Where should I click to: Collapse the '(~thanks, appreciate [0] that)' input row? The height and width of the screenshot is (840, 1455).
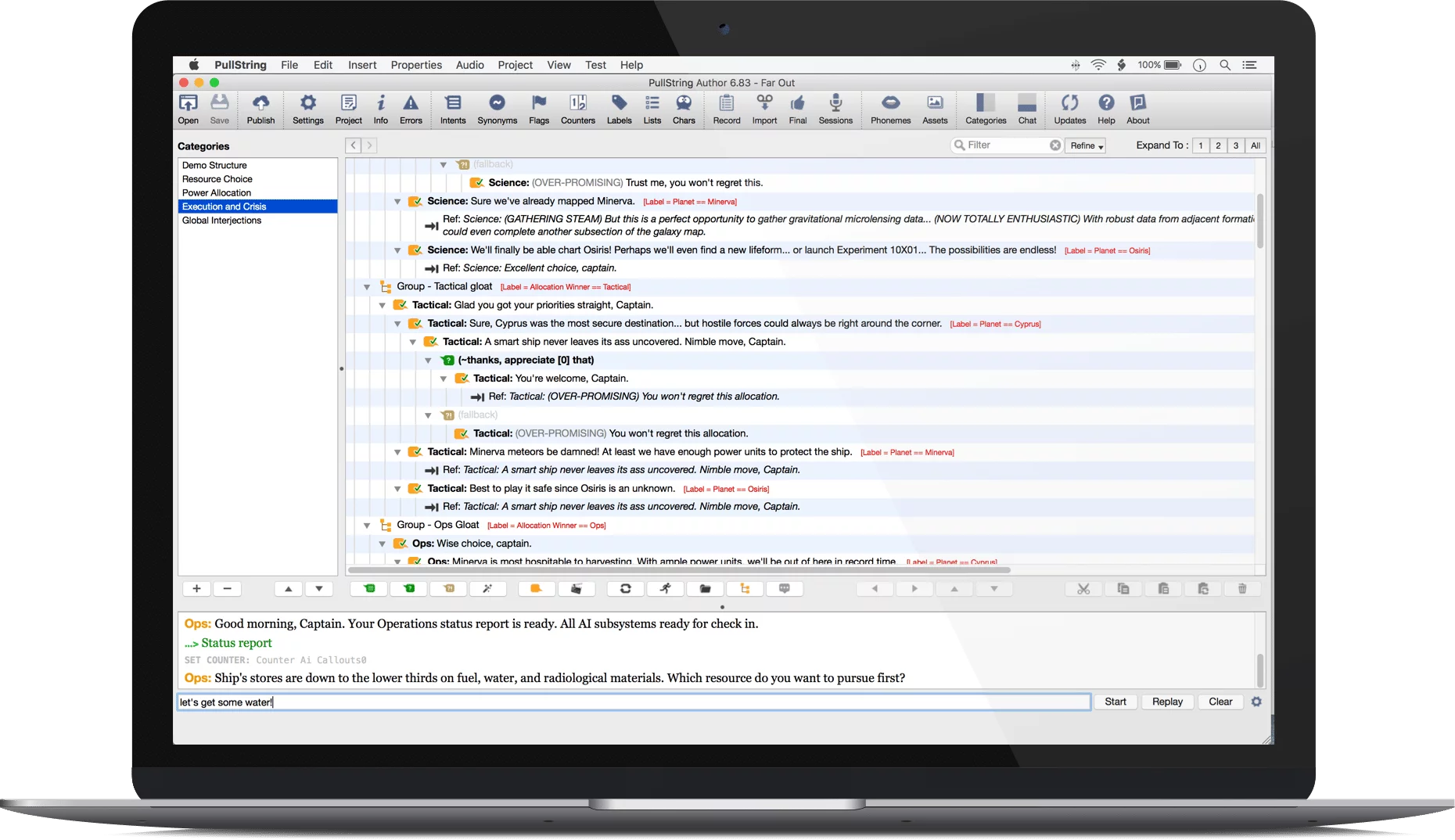pyautogui.click(x=428, y=361)
